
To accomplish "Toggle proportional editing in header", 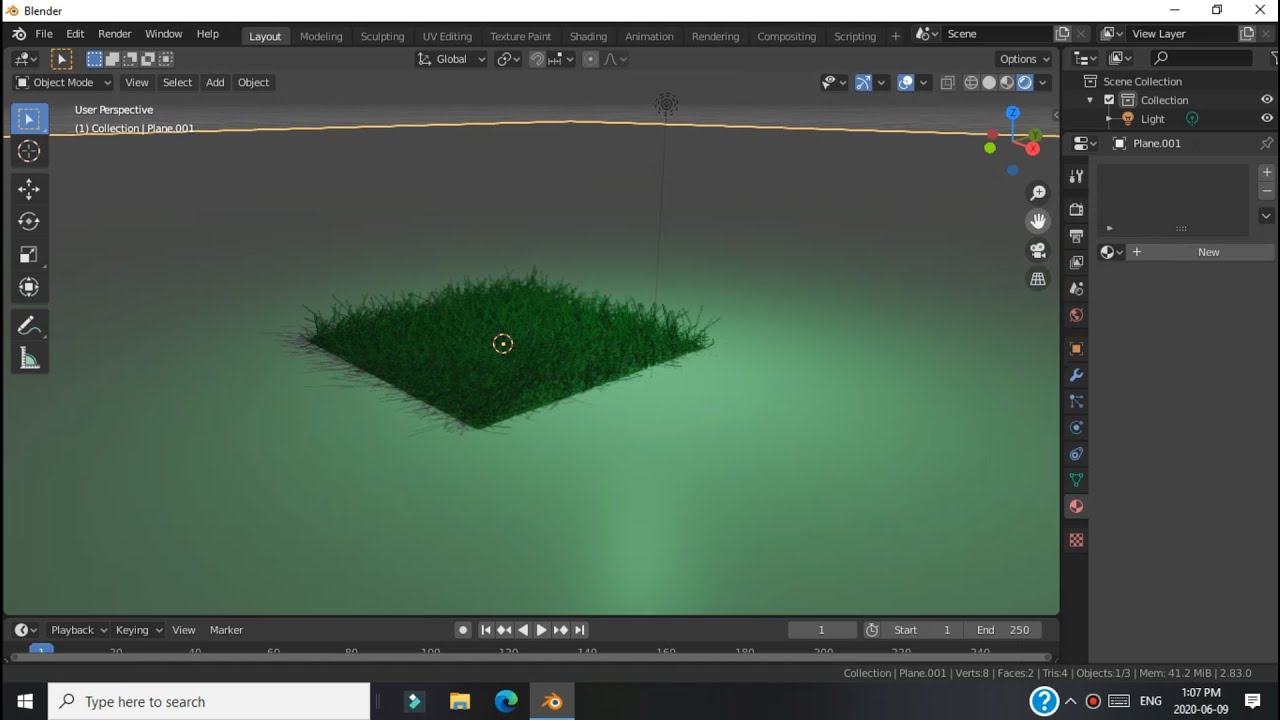I will click(x=590, y=59).
